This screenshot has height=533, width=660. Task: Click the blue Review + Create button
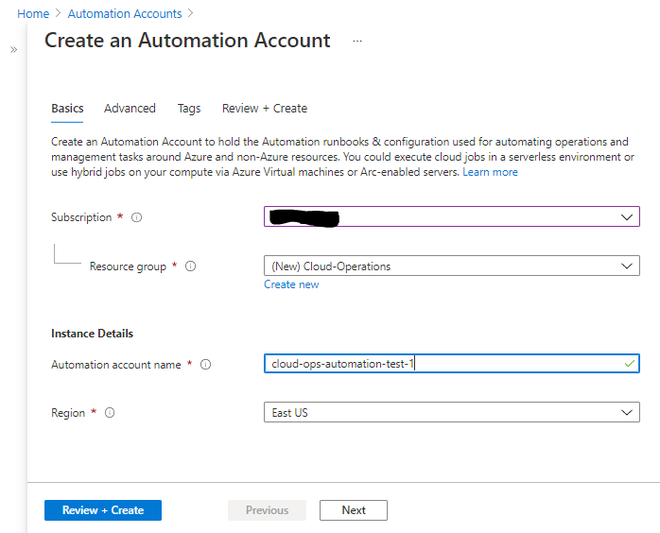tap(103, 510)
